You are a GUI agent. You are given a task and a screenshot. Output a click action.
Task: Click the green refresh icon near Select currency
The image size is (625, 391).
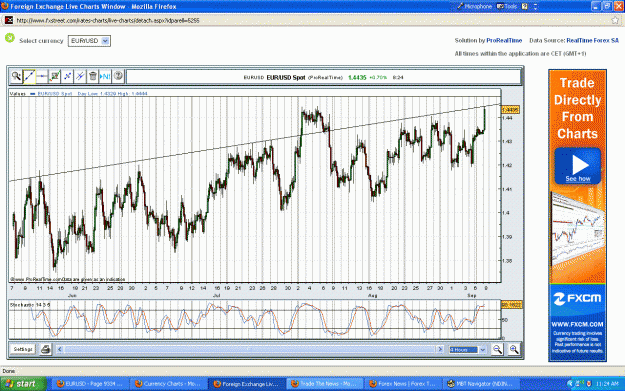click(10, 38)
